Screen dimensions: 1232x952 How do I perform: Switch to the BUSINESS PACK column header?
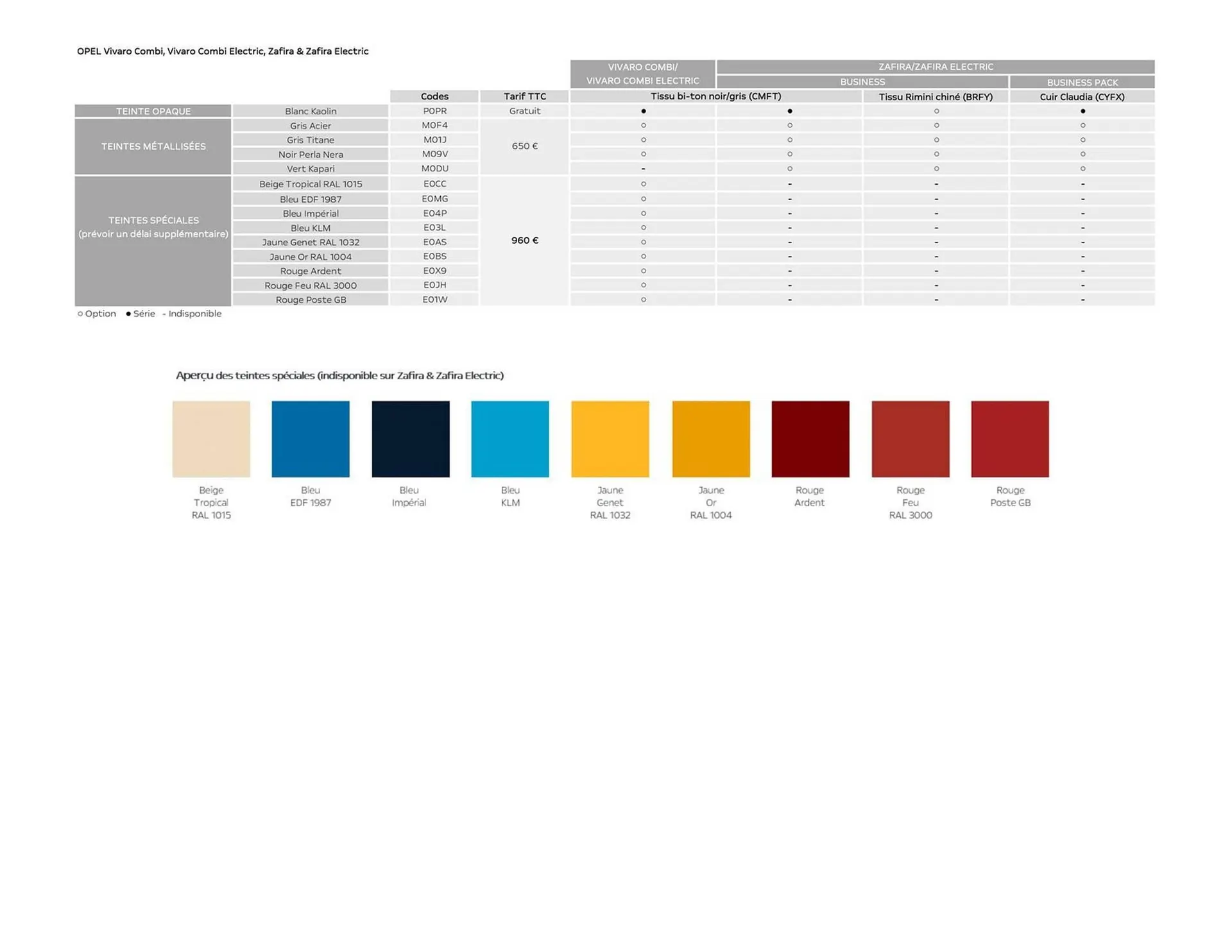coord(1082,82)
